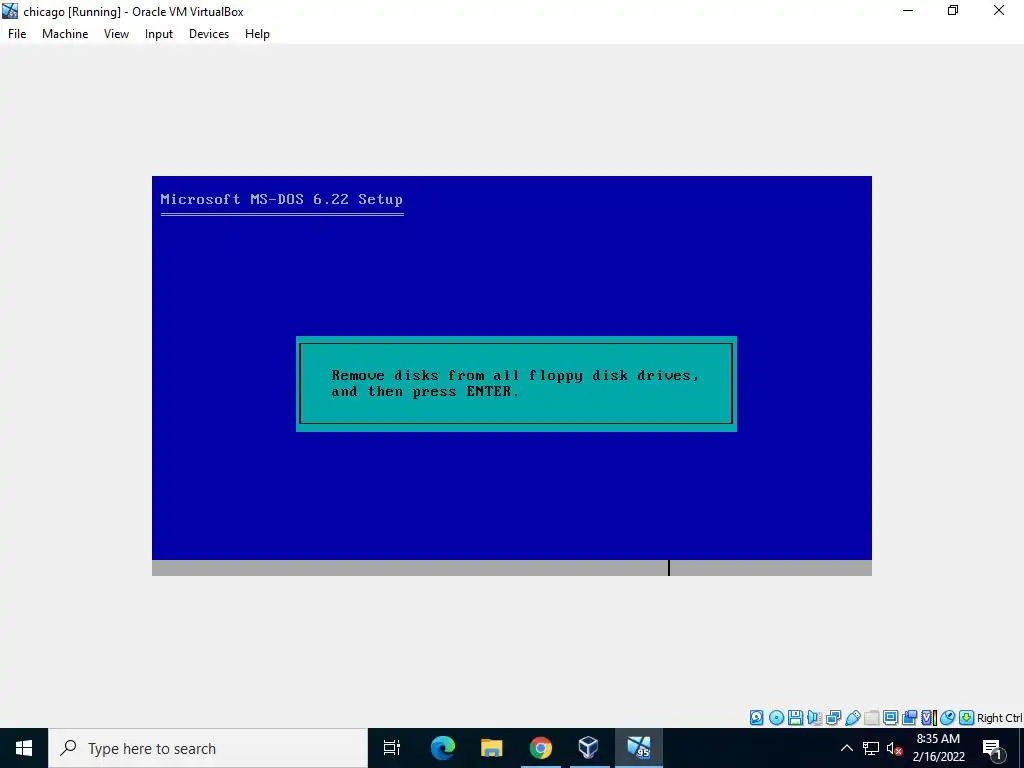Image resolution: width=1024 pixels, height=768 pixels.
Task: Open the File menu
Action: click(17, 34)
